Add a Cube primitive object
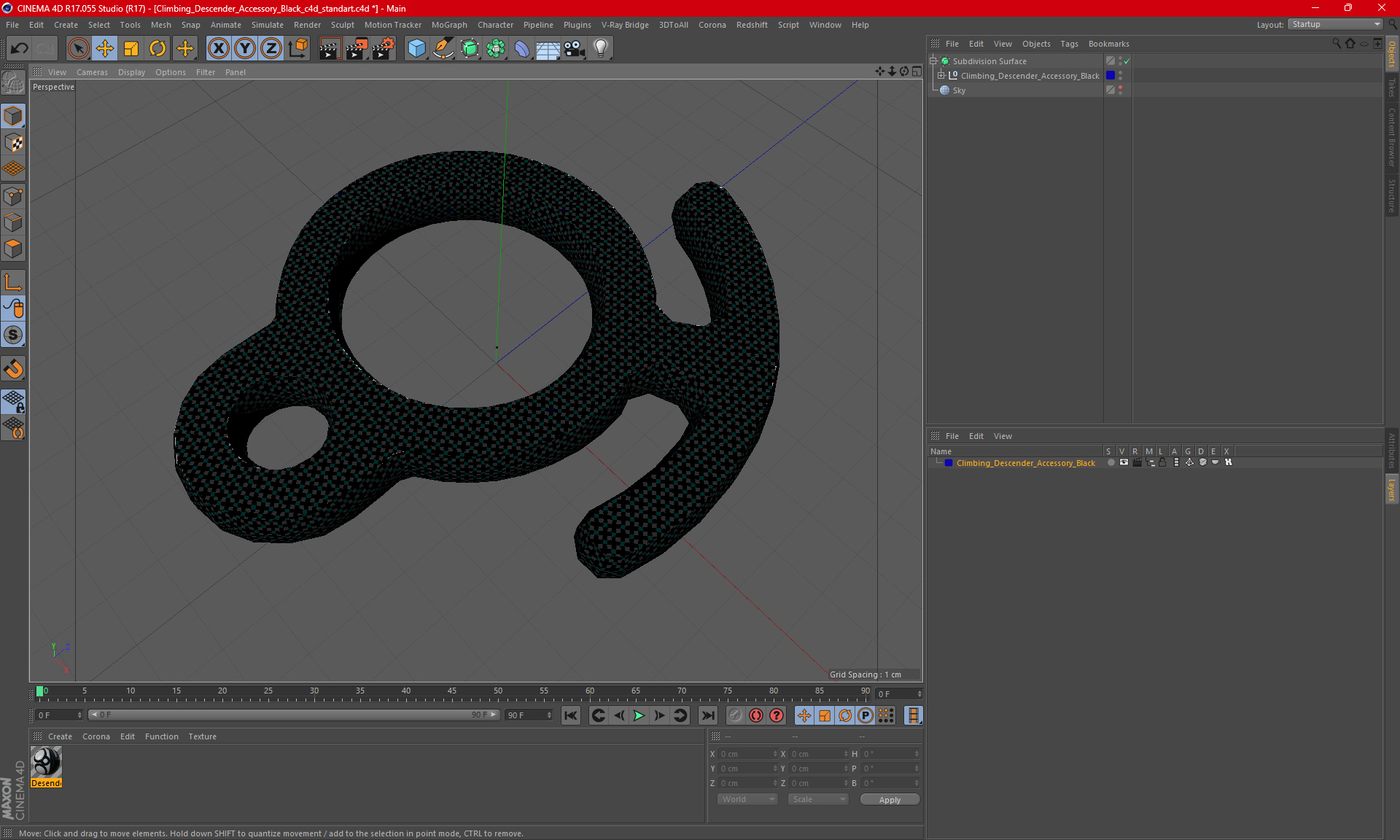Image resolution: width=1400 pixels, height=840 pixels. click(417, 49)
